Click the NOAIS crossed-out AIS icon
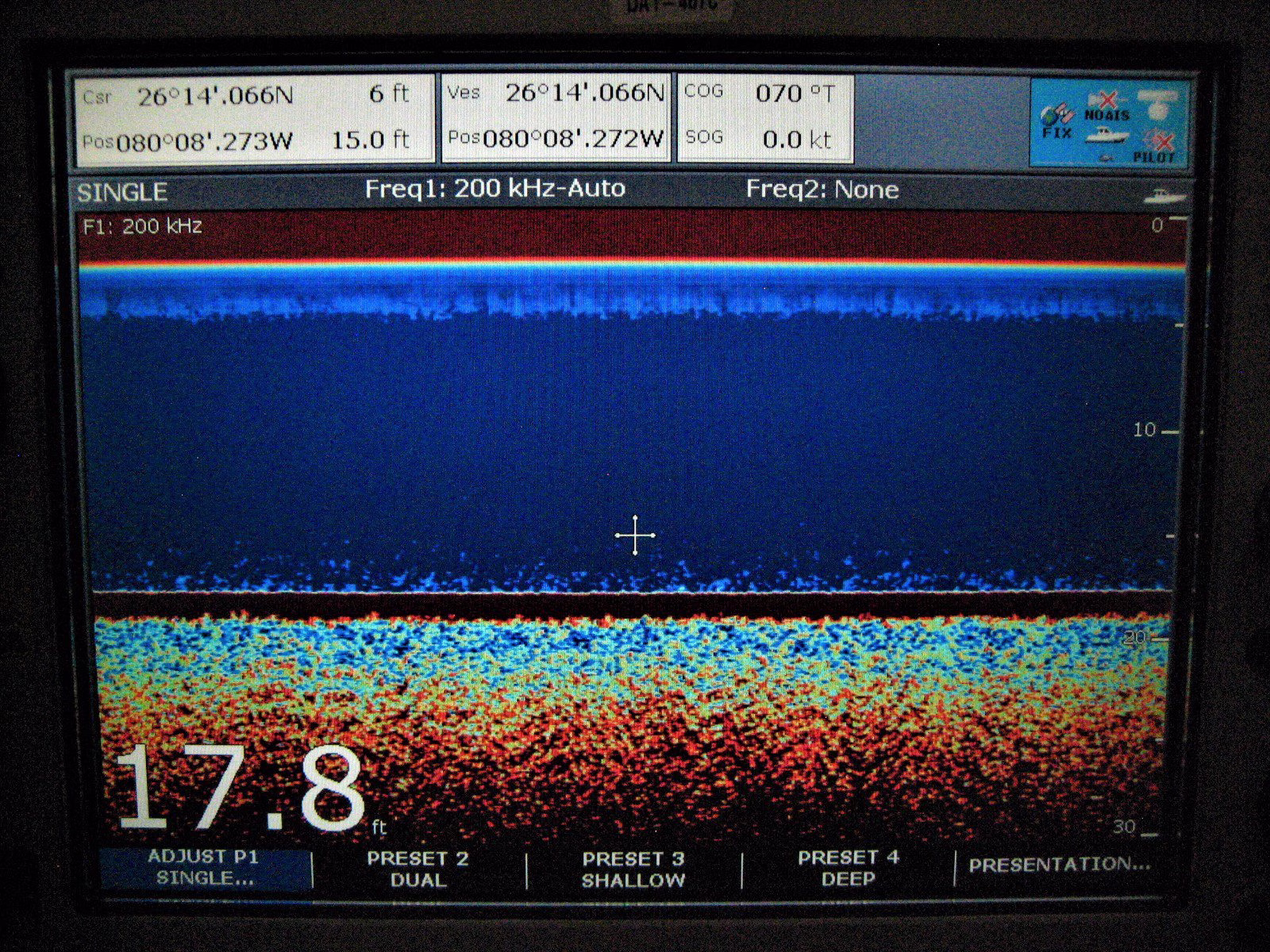The height and width of the screenshot is (952, 1270). (1106, 106)
